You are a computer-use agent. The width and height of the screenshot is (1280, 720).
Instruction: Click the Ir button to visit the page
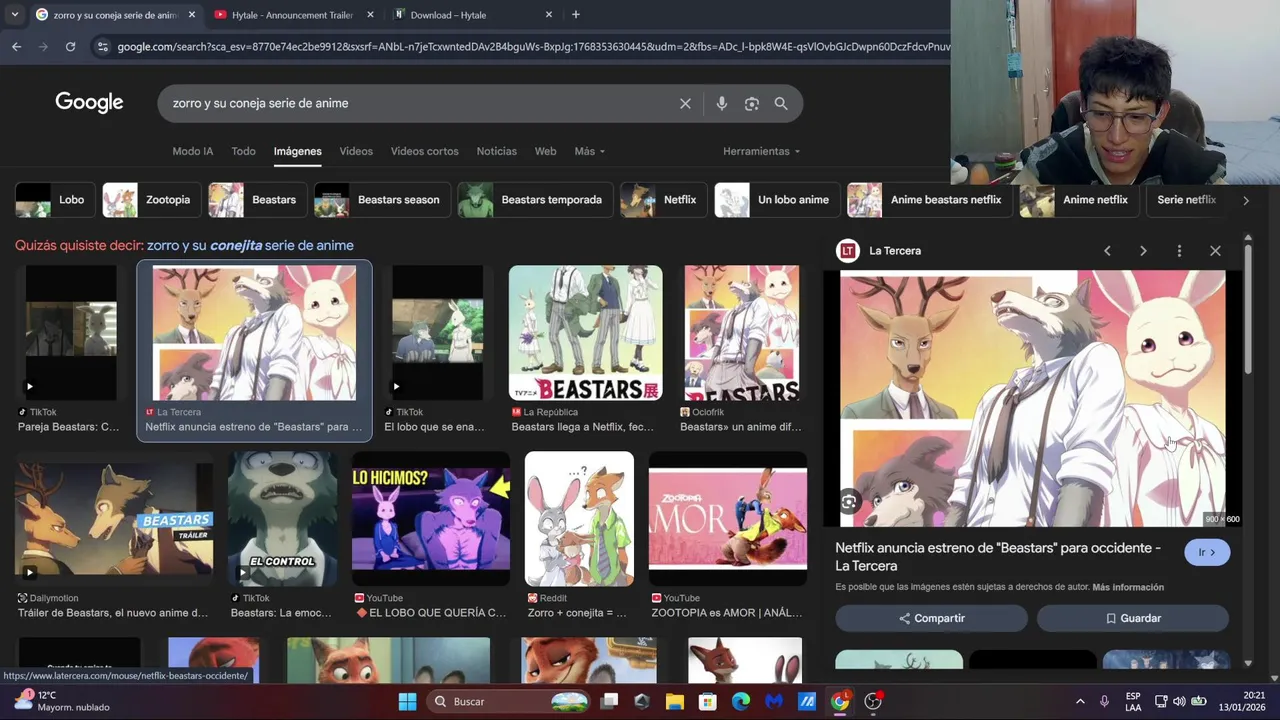pyautogui.click(x=1207, y=552)
